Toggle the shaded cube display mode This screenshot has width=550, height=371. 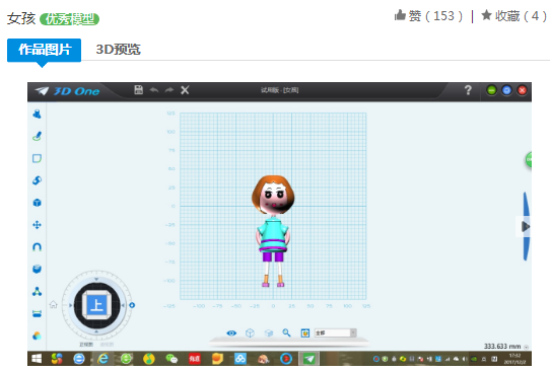(269, 333)
